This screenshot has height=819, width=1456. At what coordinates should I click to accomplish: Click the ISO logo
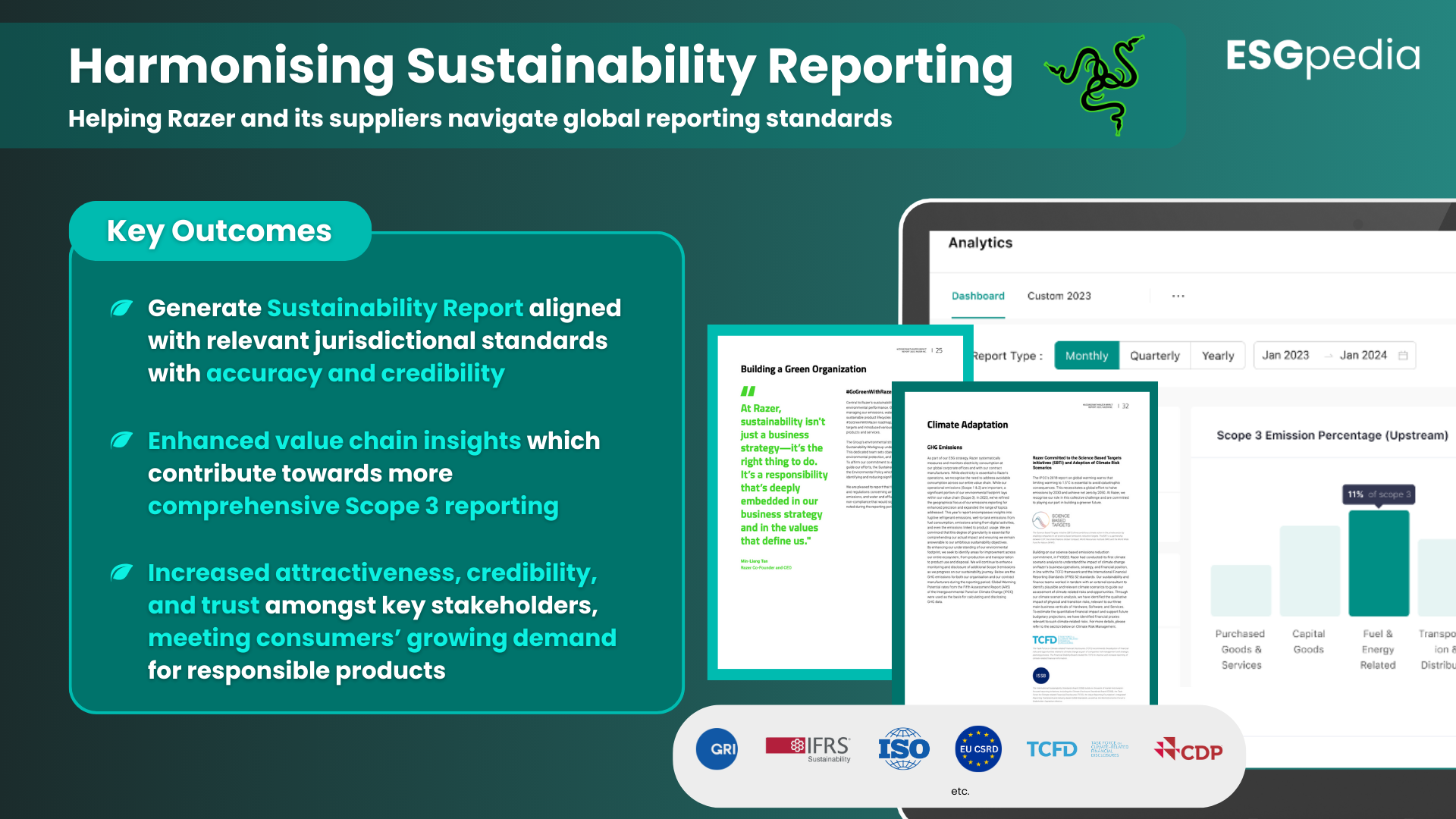[x=903, y=749]
